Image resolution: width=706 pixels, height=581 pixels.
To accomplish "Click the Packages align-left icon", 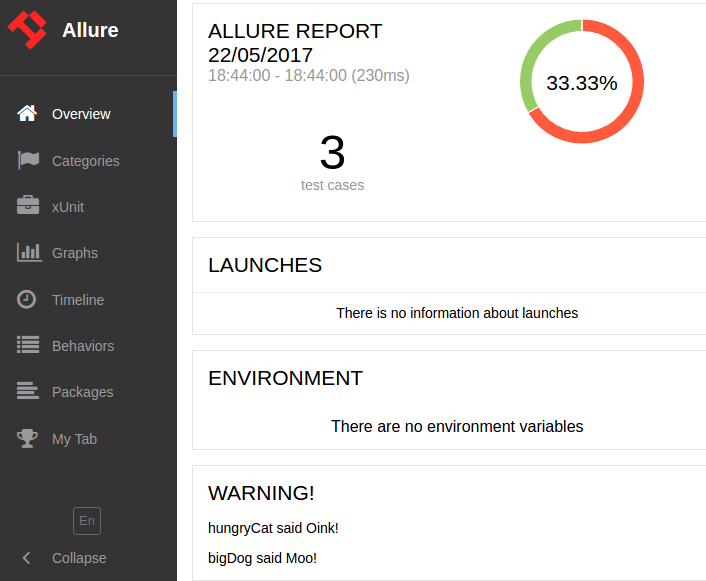I will pyautogui.click(x=28, y=391).
